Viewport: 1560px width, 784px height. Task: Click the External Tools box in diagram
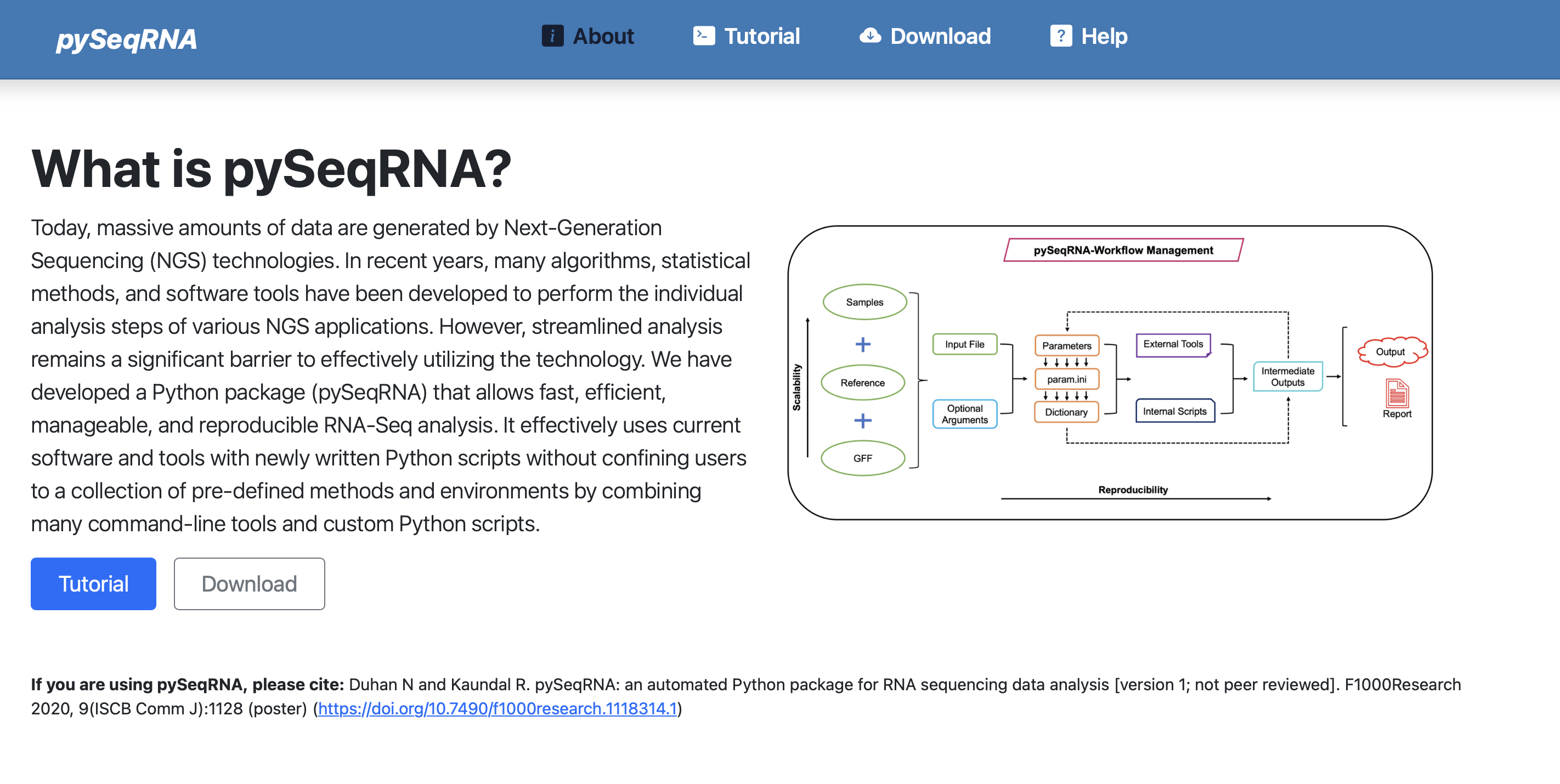[1172, 344]
